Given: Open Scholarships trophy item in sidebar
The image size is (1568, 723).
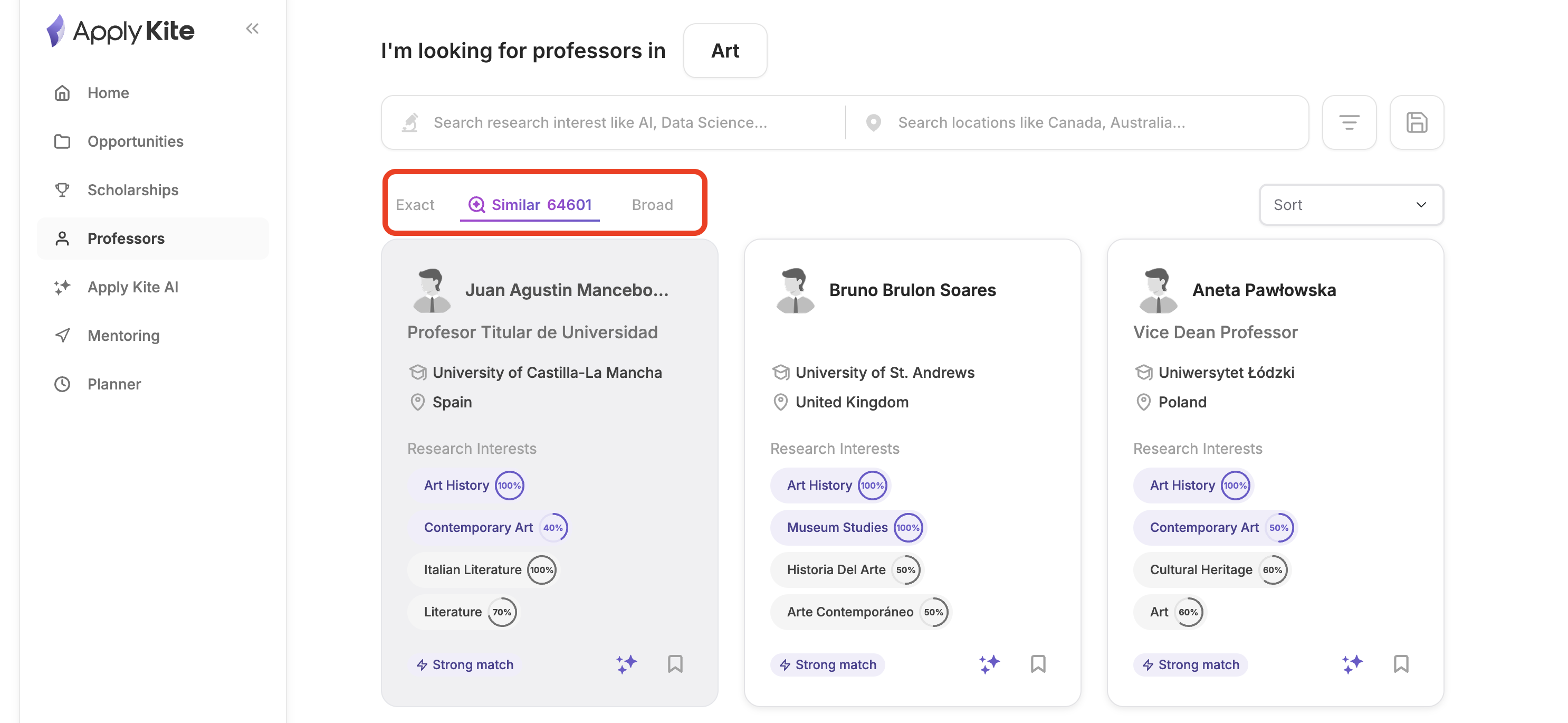Looking at the screenshot, I should (133, 190).
